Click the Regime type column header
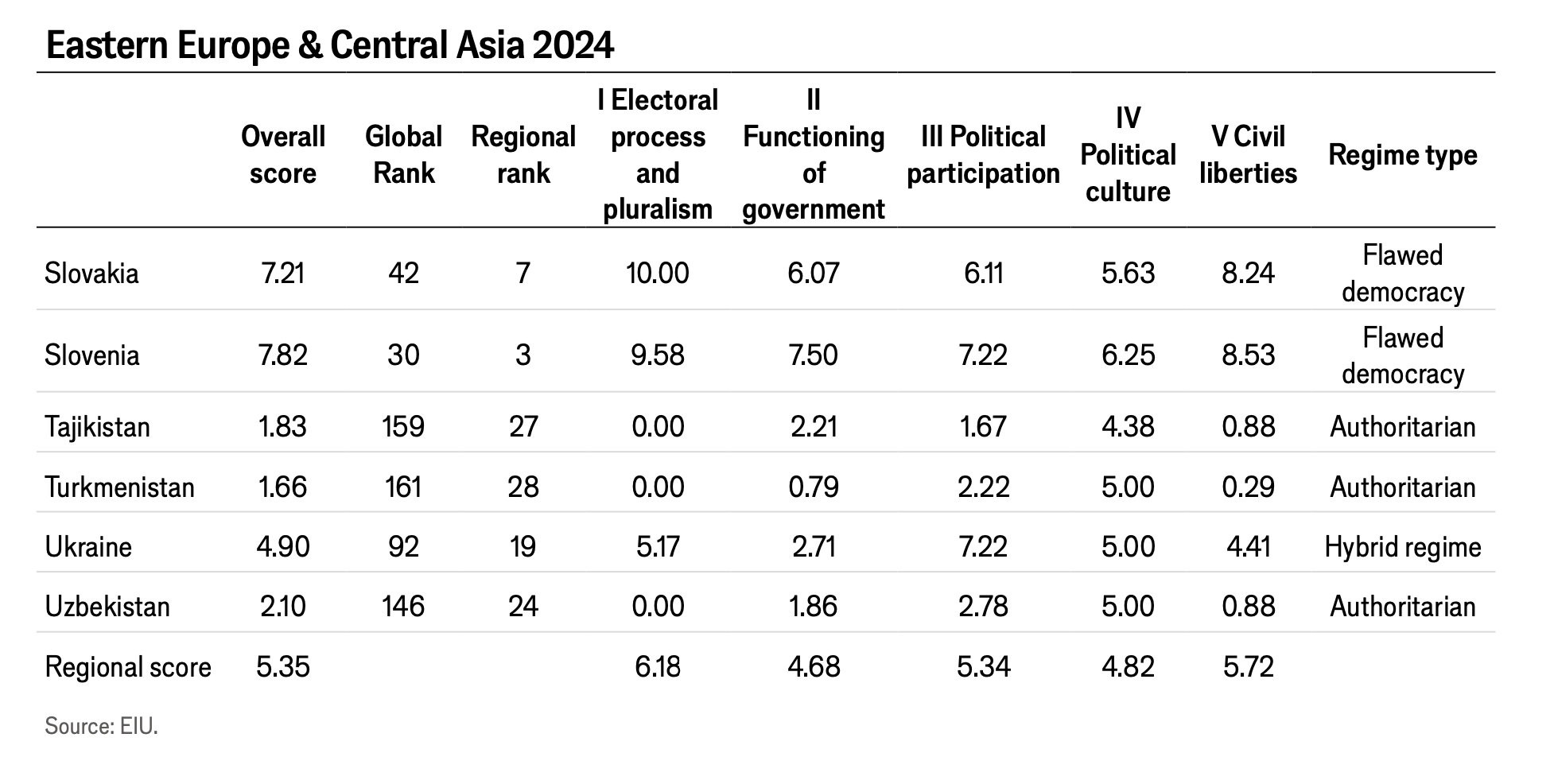 [1402, 155]
